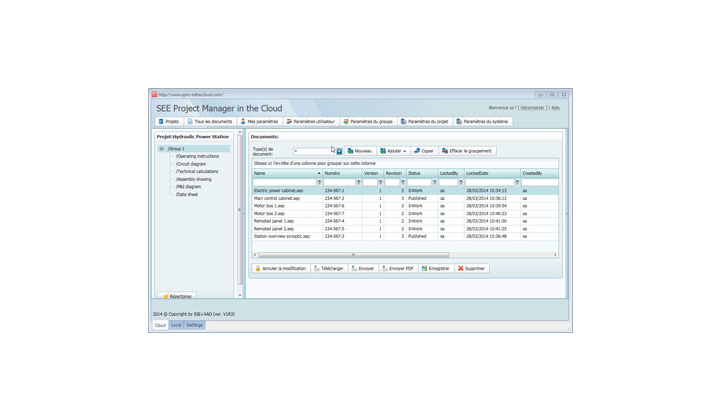
Task: Open the Type(s) de document dropdown arrow
Action: point(339,151)
